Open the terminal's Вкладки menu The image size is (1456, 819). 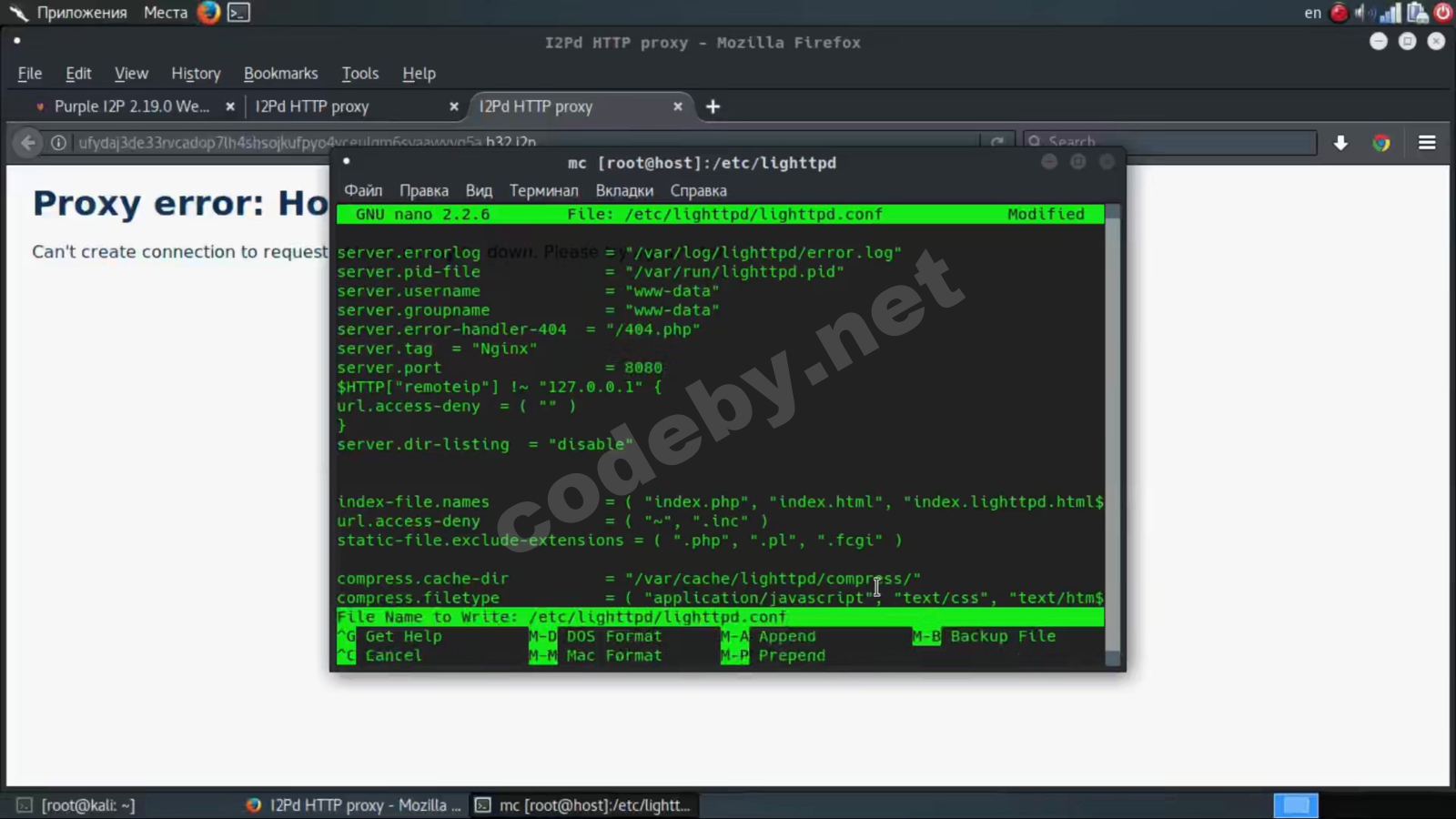624,191
